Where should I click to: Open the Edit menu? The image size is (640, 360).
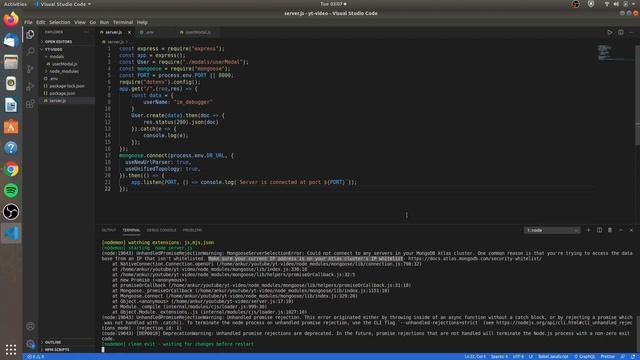(41, 22)
